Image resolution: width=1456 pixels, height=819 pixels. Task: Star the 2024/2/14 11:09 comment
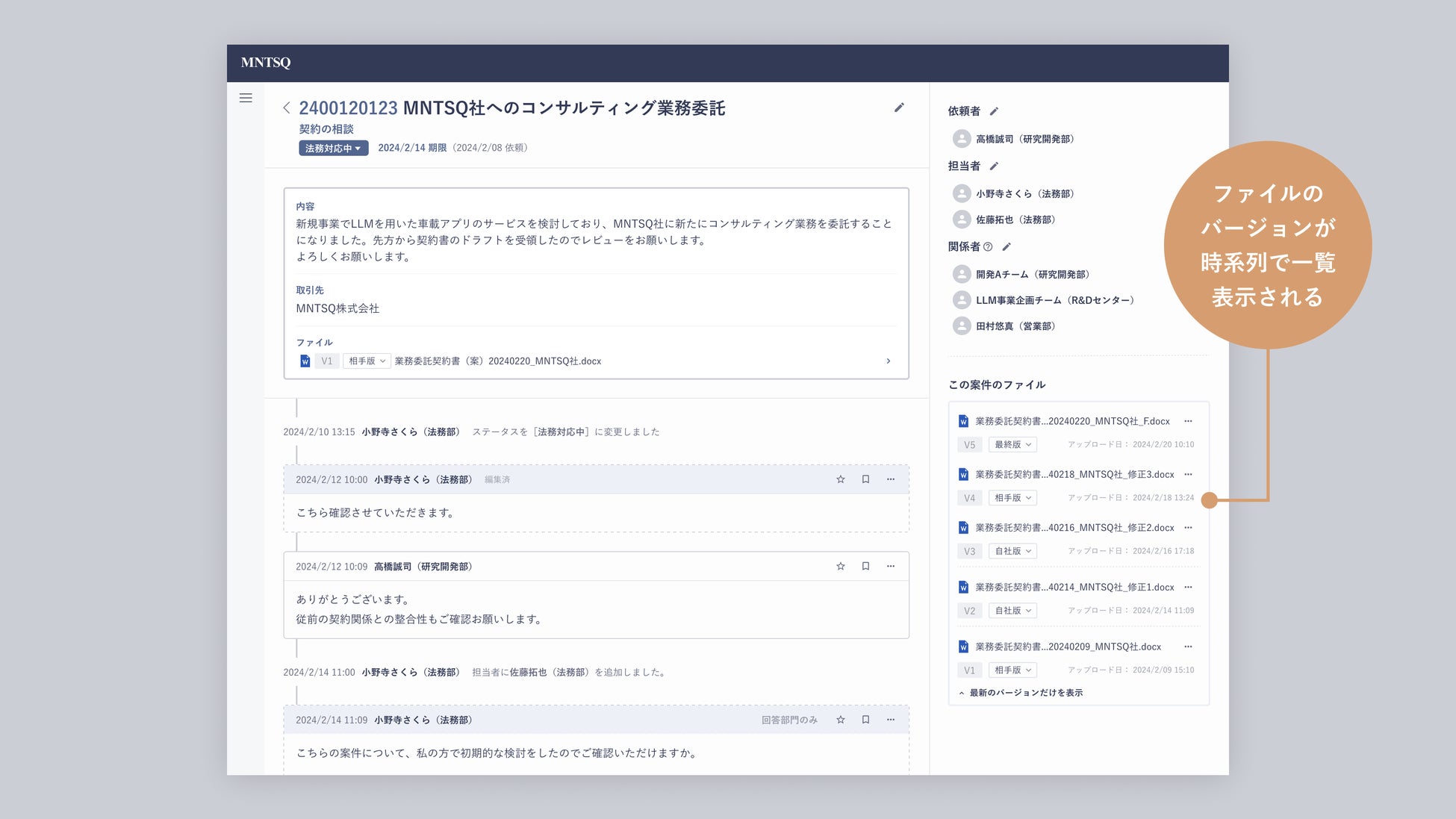(841, 720)
